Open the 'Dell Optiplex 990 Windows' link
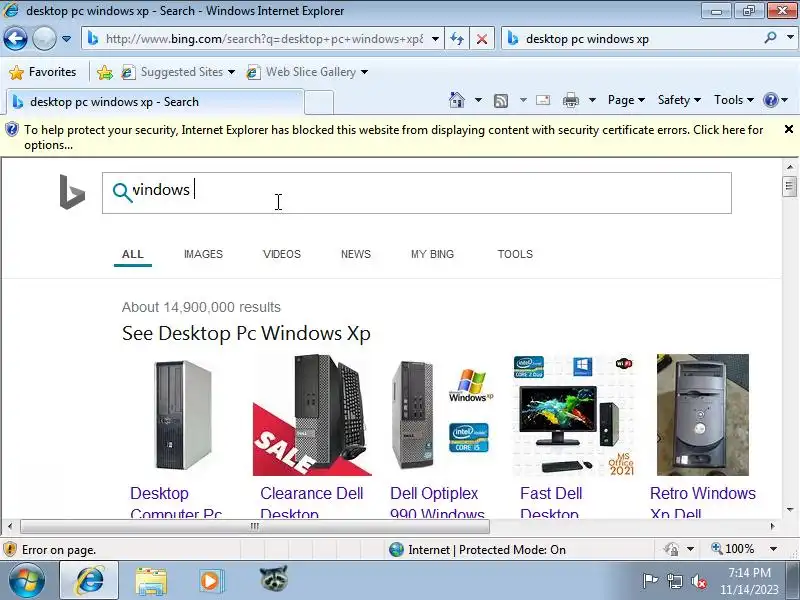The height and width of the screenshot is (600, 800). pos(437,503)
